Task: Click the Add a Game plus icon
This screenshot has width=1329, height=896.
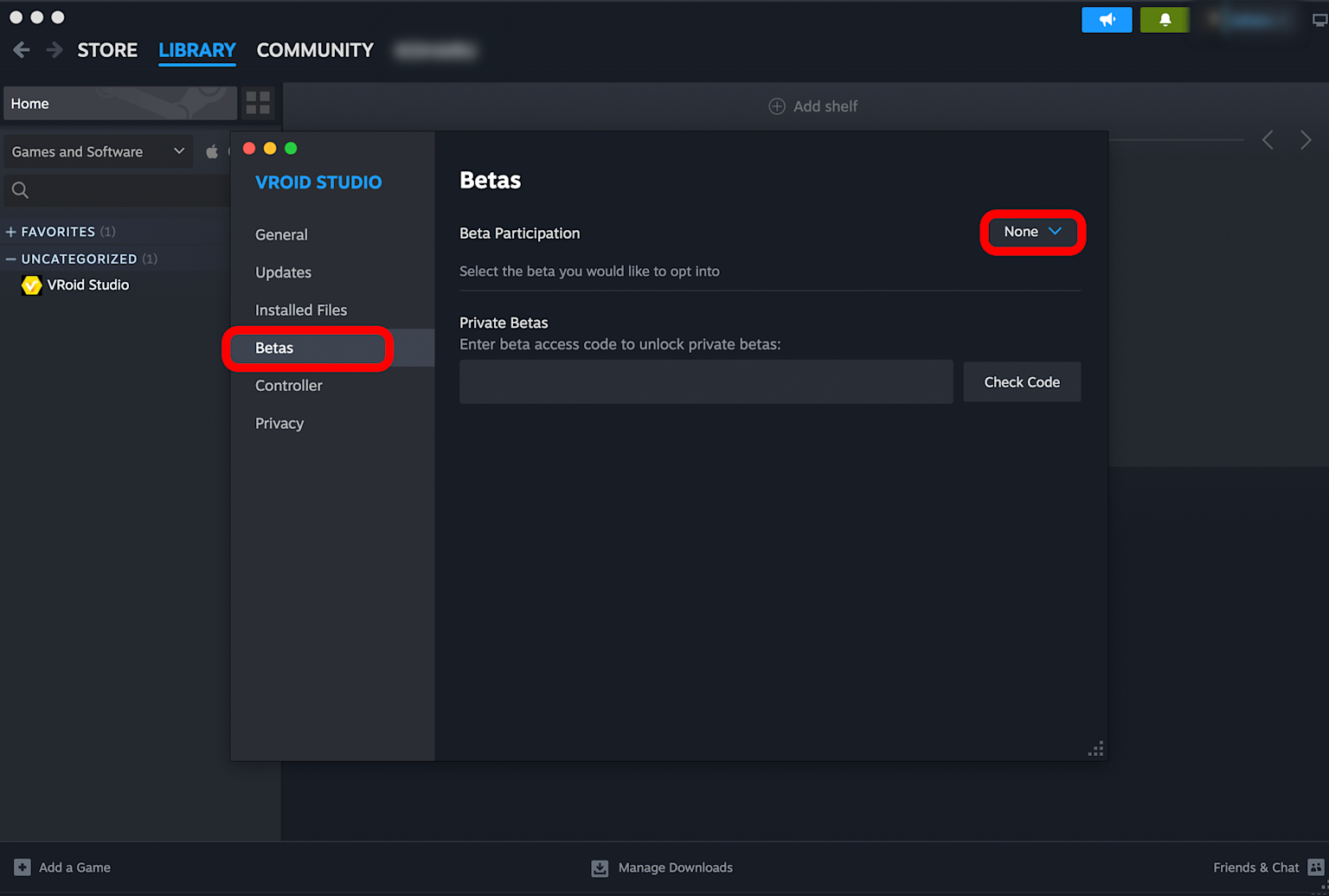Action: [x=22, y=867]
